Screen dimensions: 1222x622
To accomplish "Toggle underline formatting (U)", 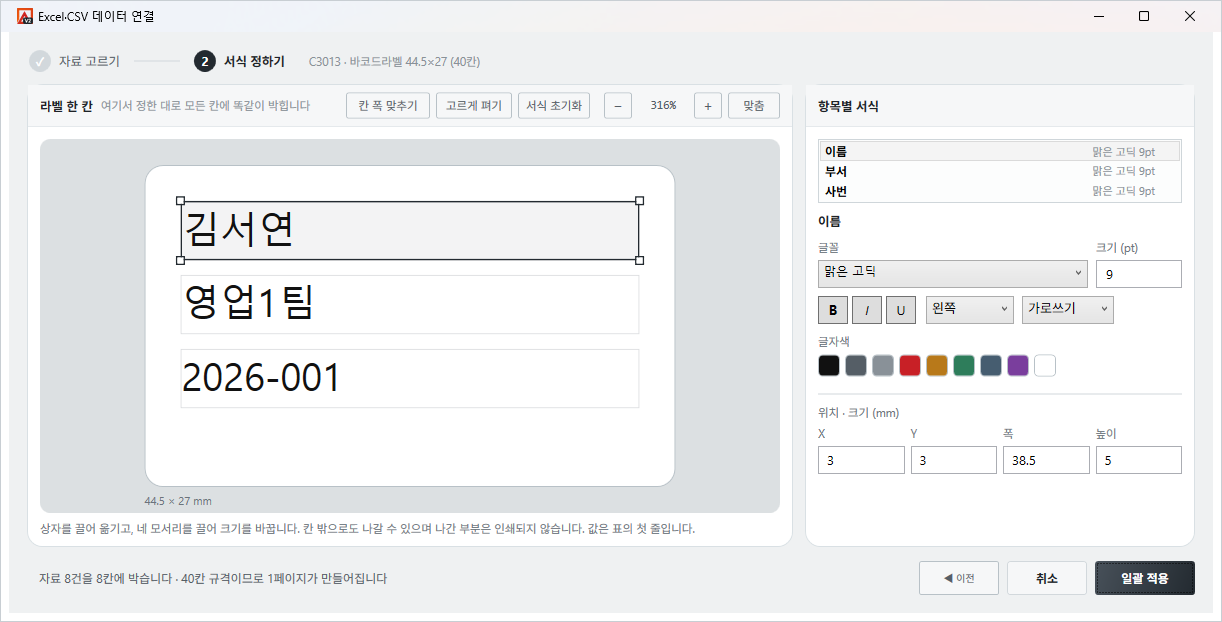I will tap(901, 310).
